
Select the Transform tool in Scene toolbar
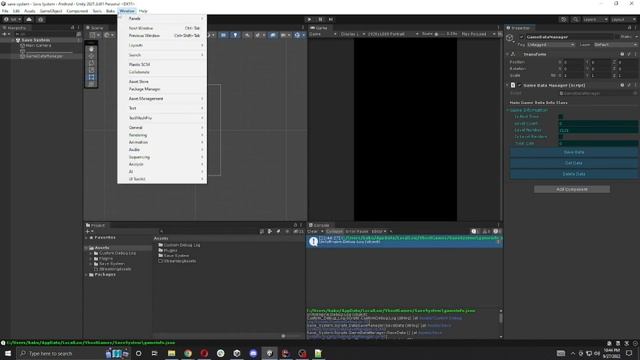point(91,84)
